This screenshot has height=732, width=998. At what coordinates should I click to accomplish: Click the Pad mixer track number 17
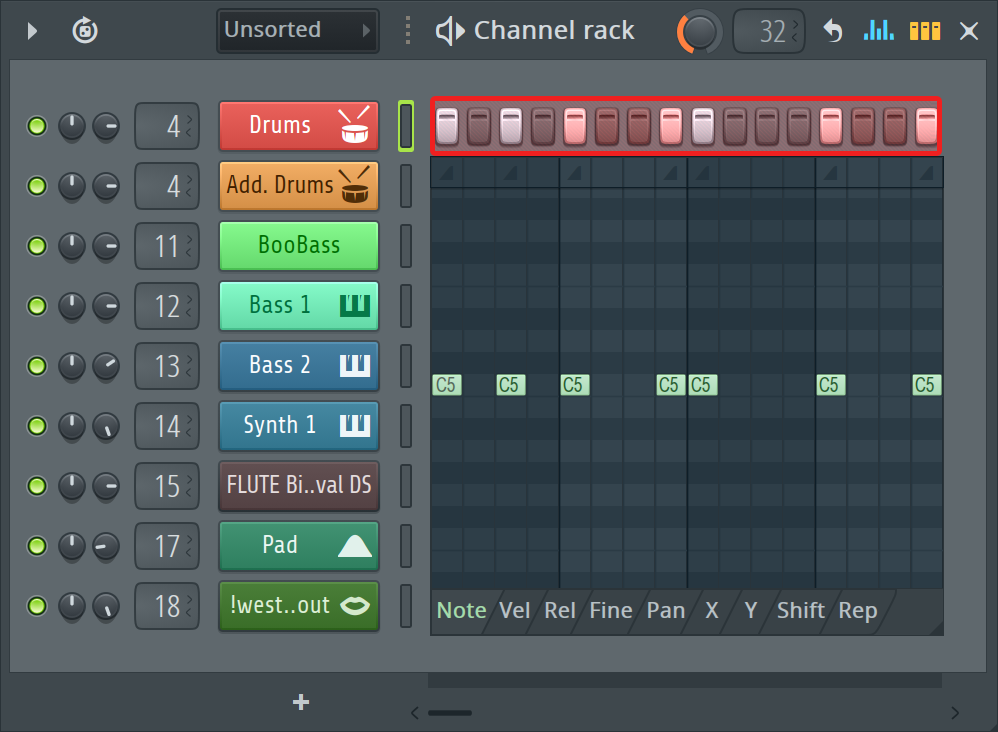coord(167,545)
